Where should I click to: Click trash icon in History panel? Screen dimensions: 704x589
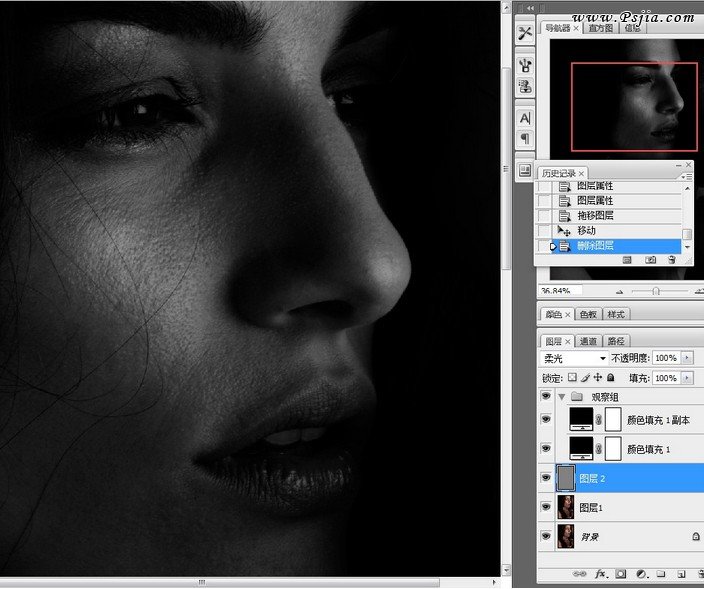pyautogui.click(x=672, y=260)
